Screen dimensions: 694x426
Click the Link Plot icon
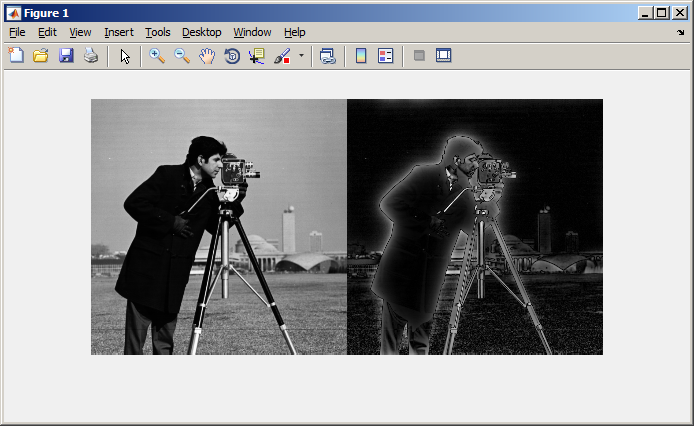[x=327, y=56]
